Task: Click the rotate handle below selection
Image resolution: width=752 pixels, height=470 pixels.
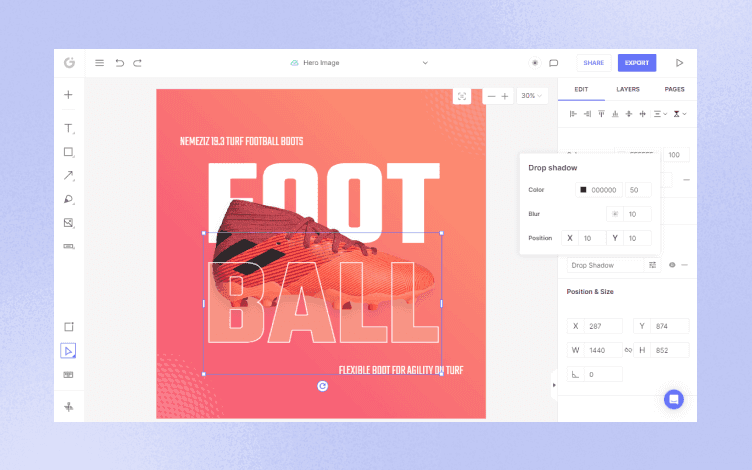Action: pyautogui.click(x=323, y=386)
